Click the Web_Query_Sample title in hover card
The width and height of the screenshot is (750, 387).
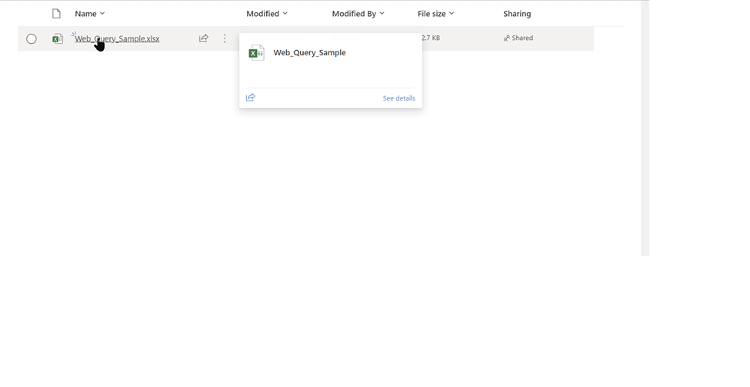point(309,53)
